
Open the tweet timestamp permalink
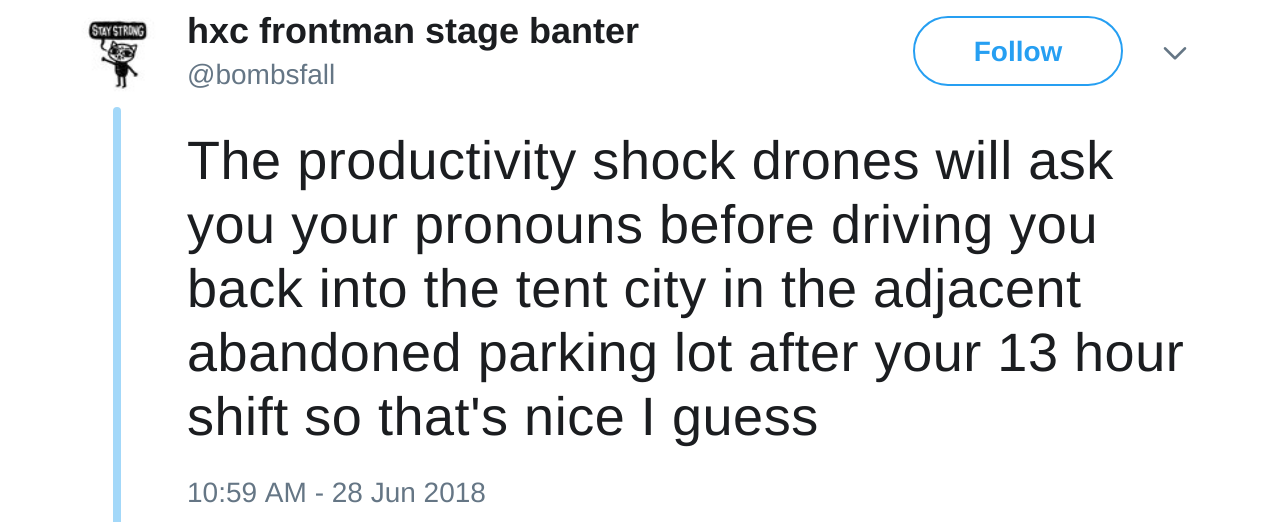[x=336, y=493]
